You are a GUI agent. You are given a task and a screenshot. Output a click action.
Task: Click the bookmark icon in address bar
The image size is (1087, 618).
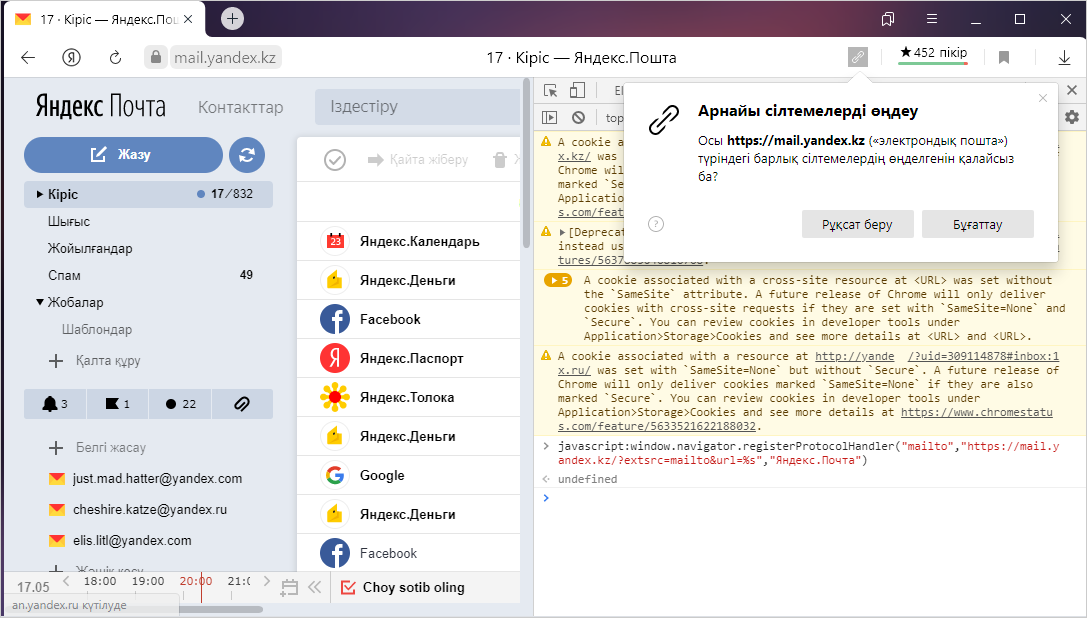[x=1004, y=57]
